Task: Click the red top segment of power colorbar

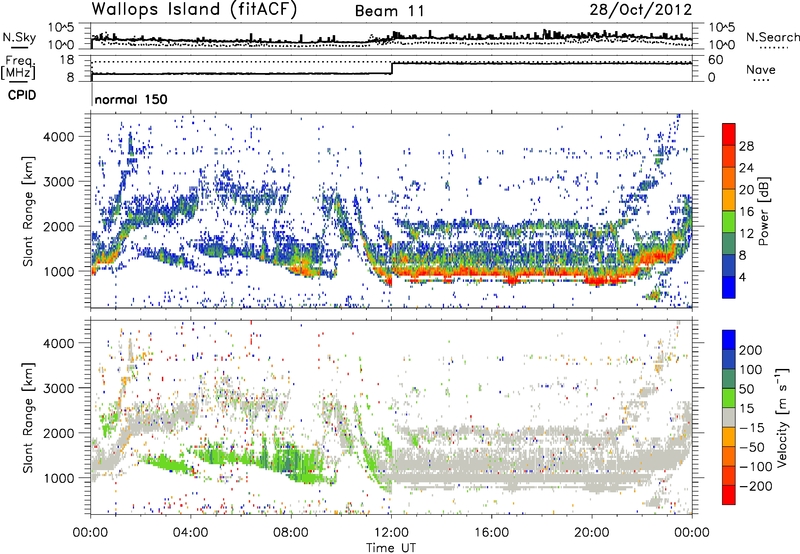Action: pyautogui.click(x=729, y=134)
